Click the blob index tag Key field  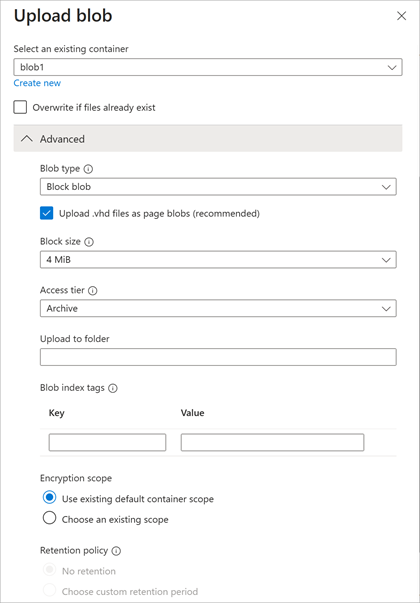point(107,442)
